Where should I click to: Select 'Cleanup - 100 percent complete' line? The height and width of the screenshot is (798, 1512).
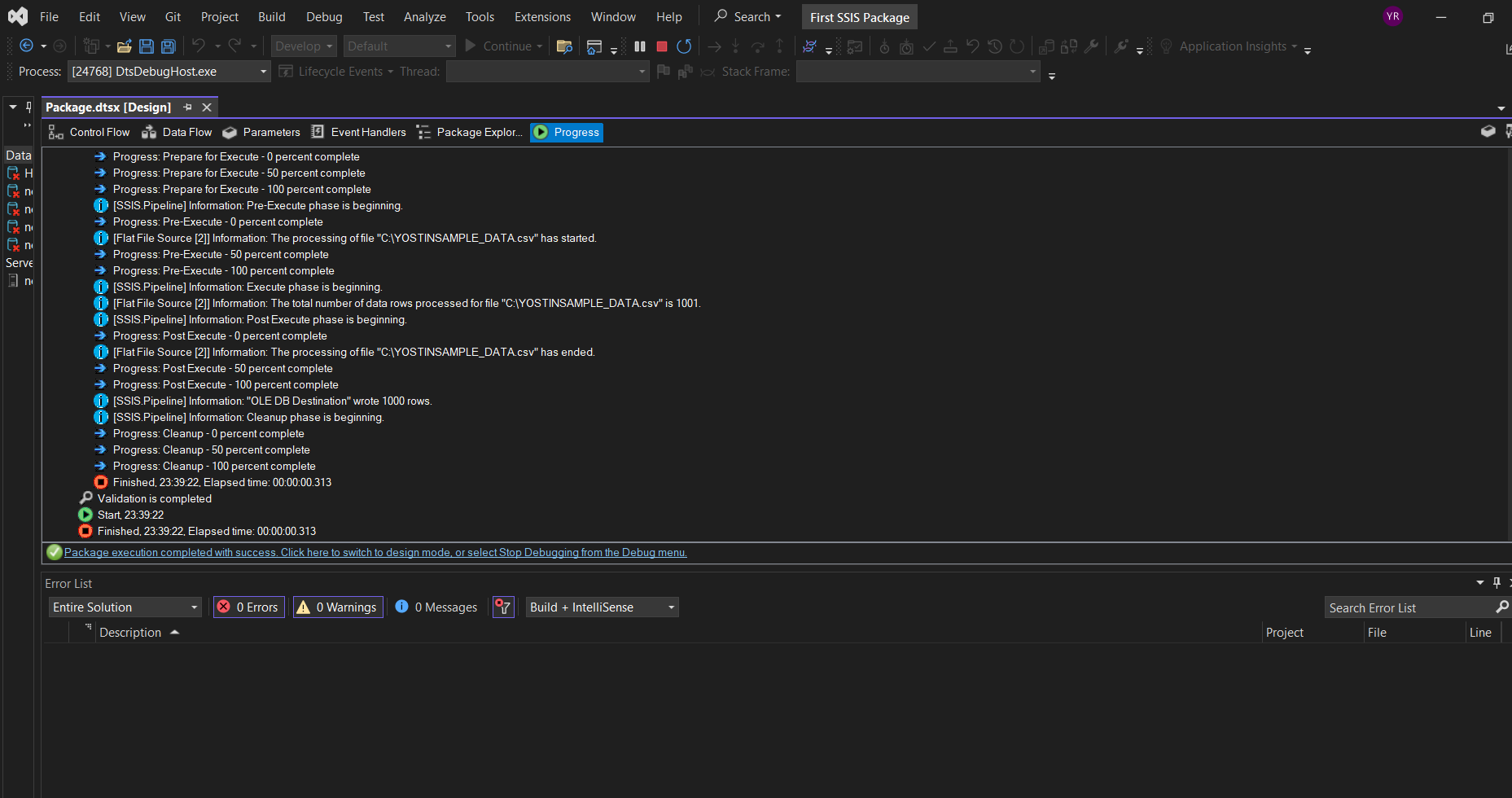214,466
